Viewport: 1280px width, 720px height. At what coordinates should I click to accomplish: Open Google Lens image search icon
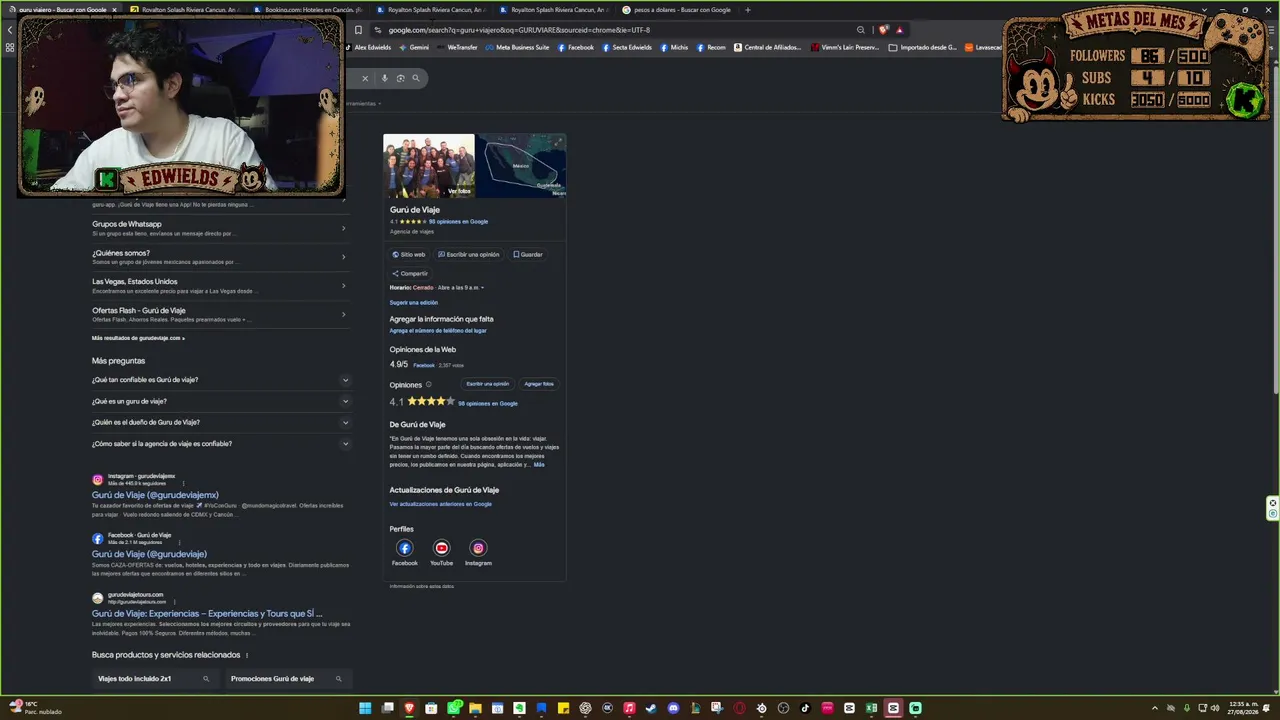click(x=400, y=78)
